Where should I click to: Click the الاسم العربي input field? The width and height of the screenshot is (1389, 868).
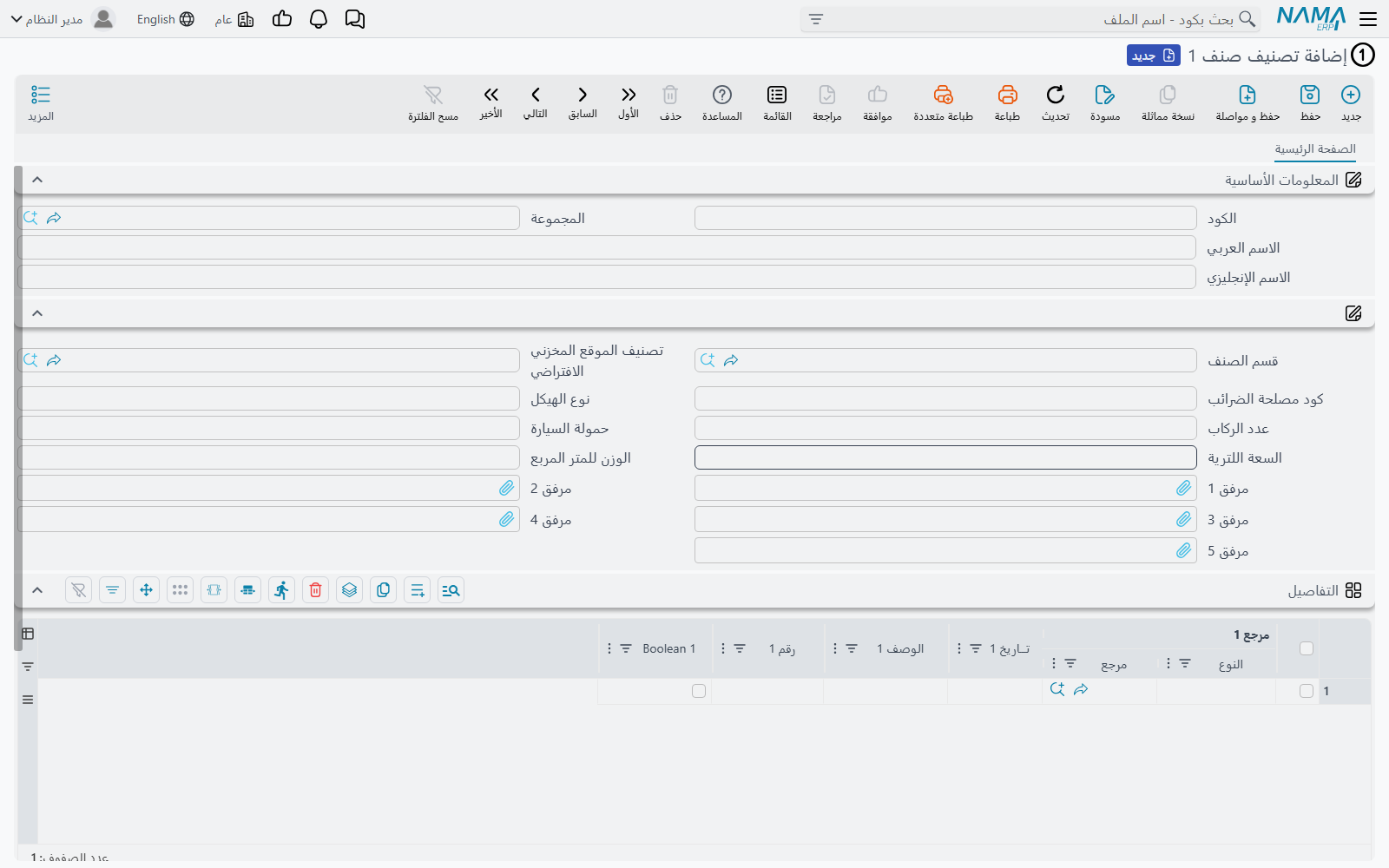click(607, 247)
